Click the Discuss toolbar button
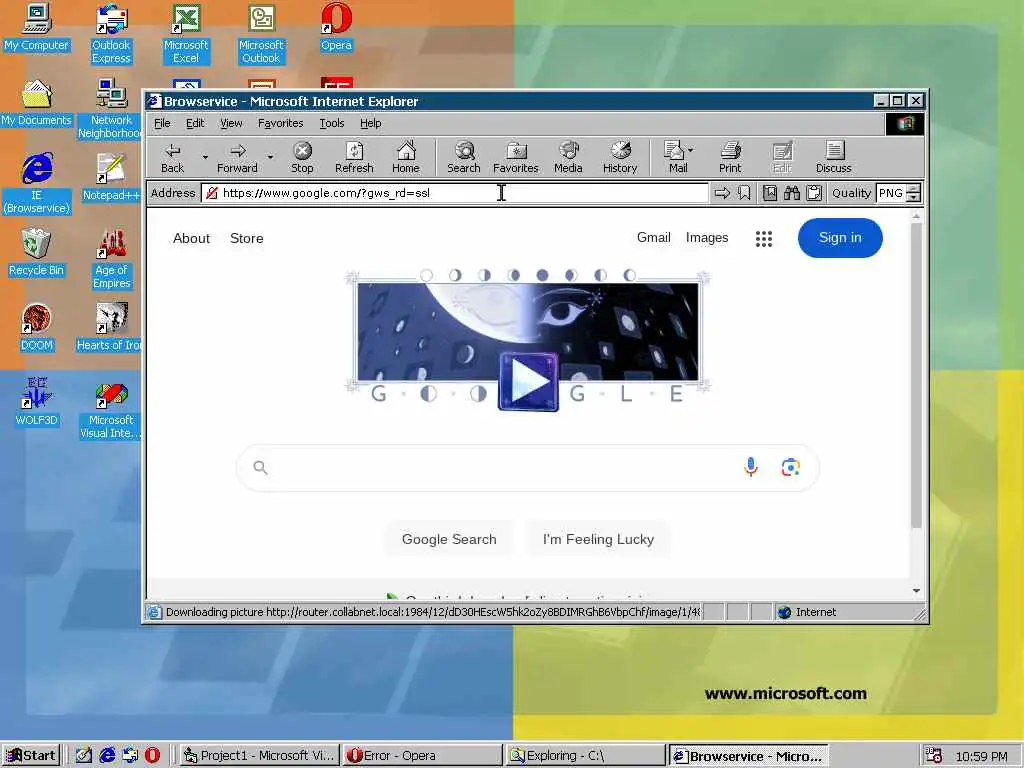The image size is (1024, 768). coord(834,157)
